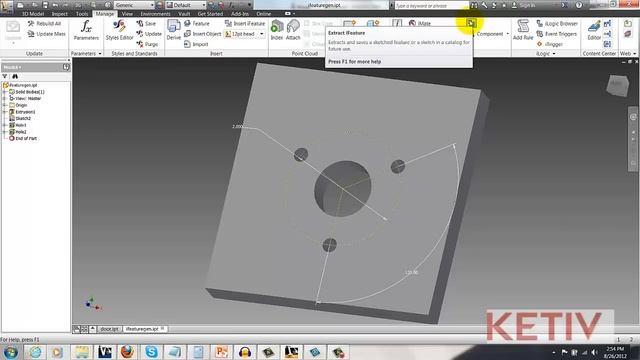Click Insert Object
The width and height of the screenshot is (640, 360).
202,34
